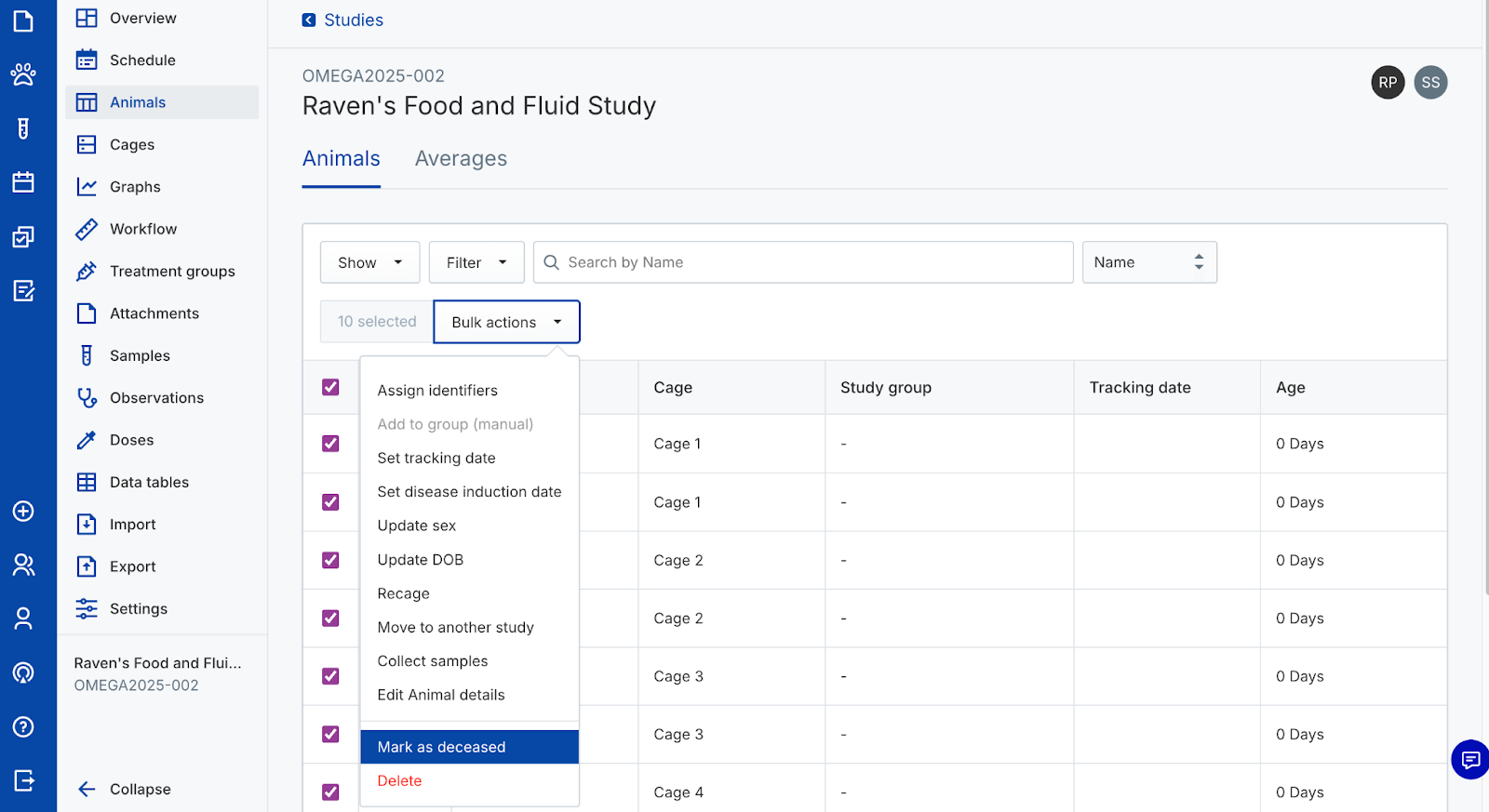Open the Name sort selector
The width and height of the screenshot is (1489, 812).
click(x=1148, y=262)
